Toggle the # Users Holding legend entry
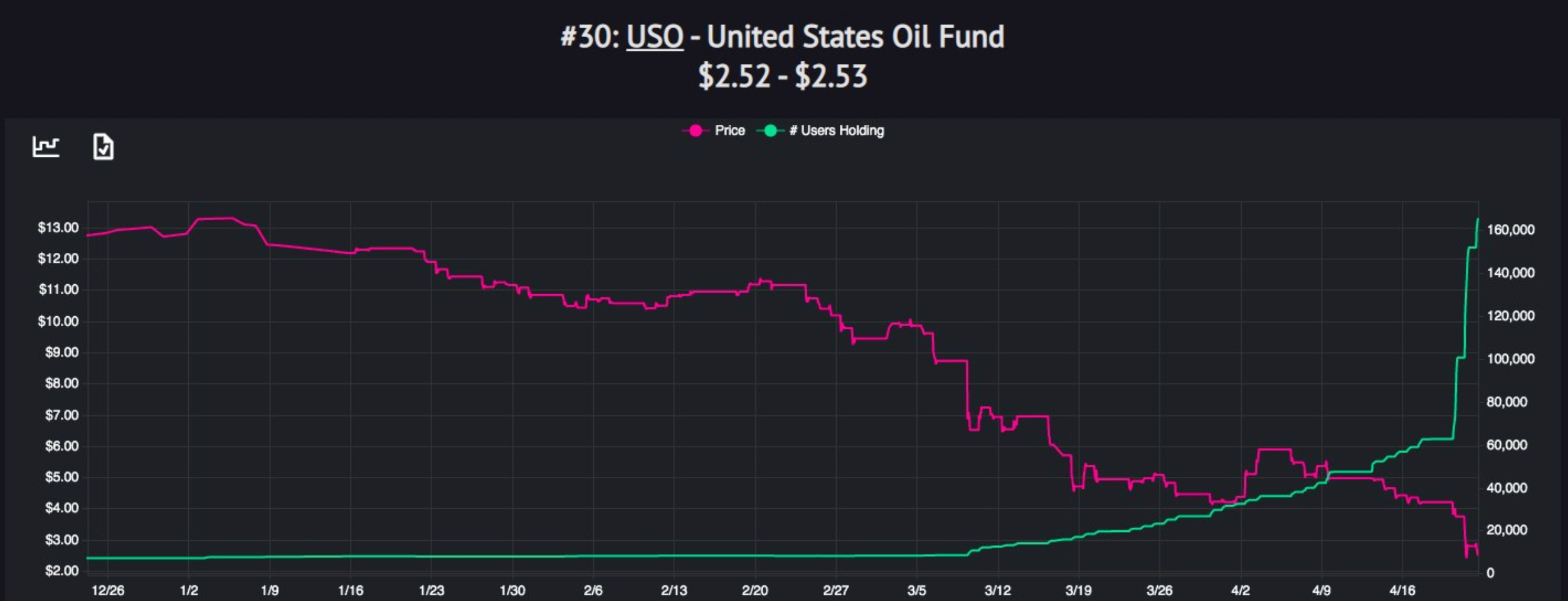Image resolution: width=1568 pixels, height=601 pixels. tap(836, 130)
